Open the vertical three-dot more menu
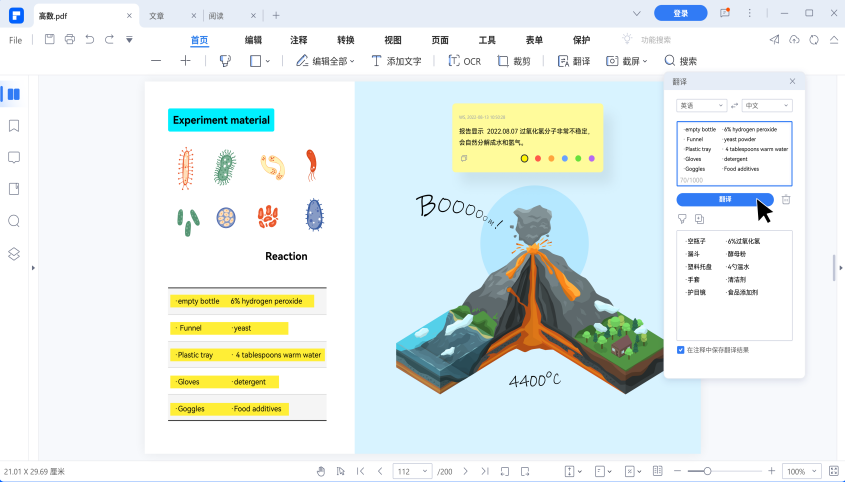 [749, 13]
